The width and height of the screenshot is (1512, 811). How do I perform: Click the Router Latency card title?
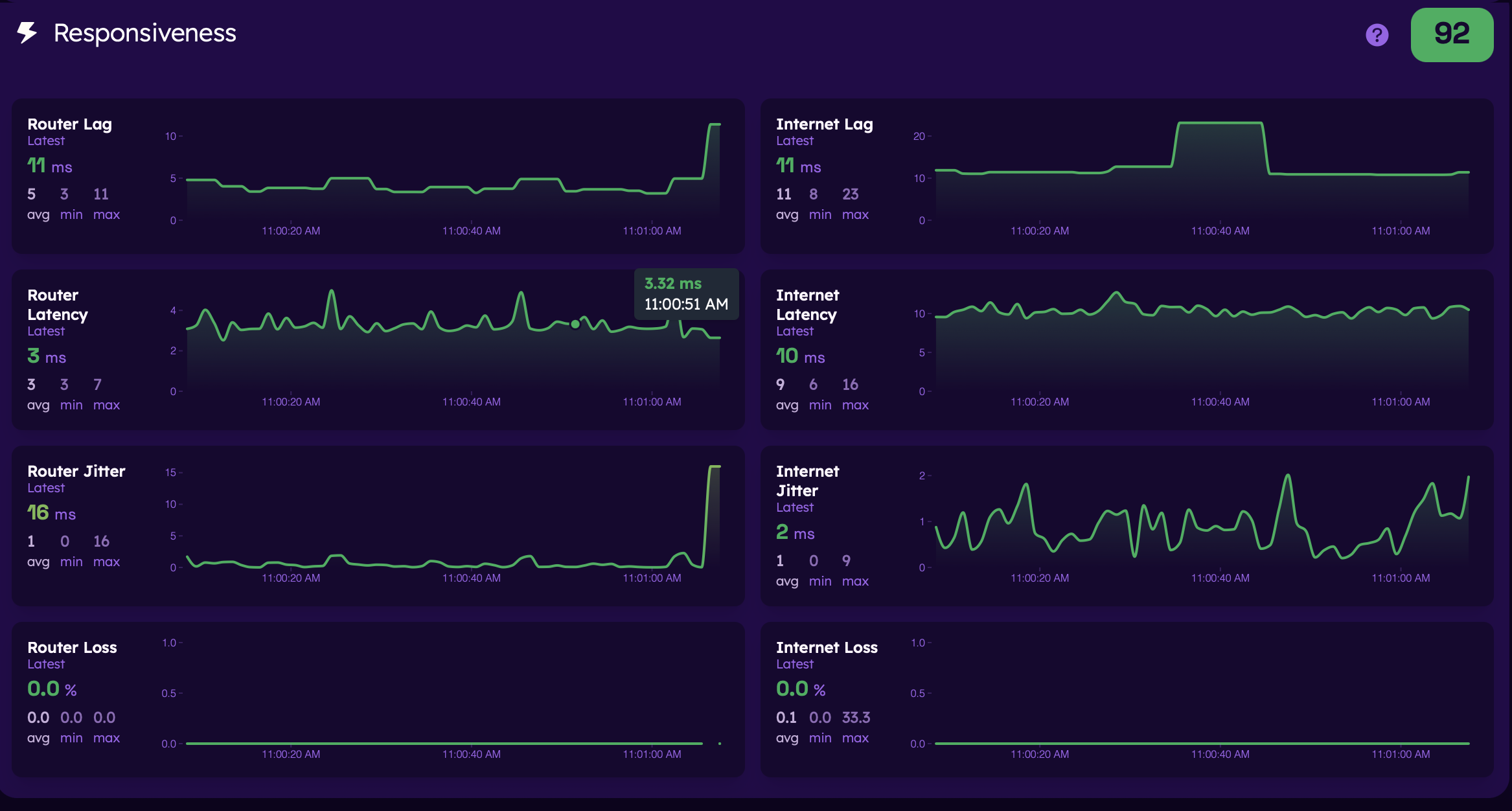[58, 304]
